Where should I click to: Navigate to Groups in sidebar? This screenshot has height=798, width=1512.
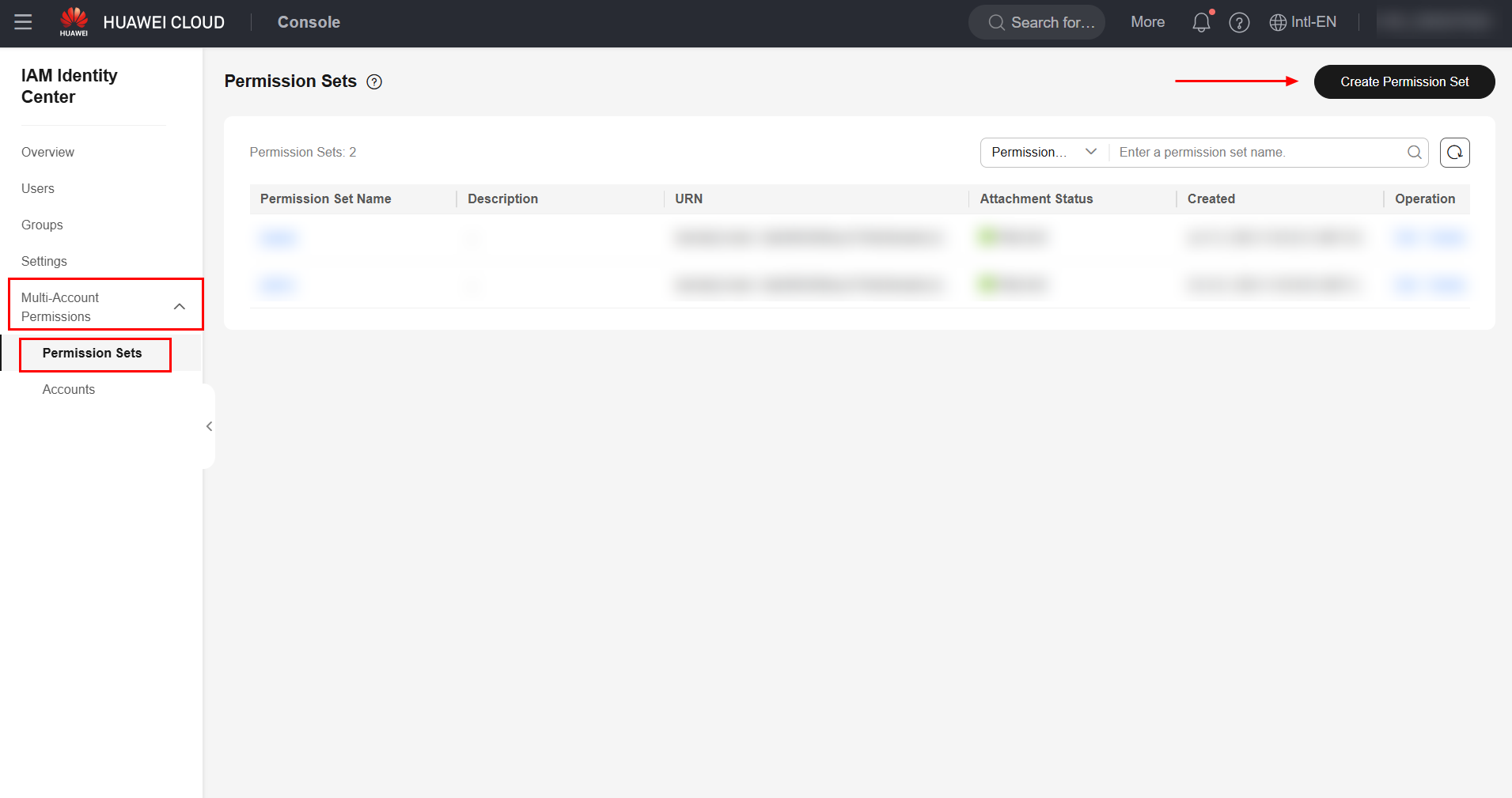coord(42,225)
